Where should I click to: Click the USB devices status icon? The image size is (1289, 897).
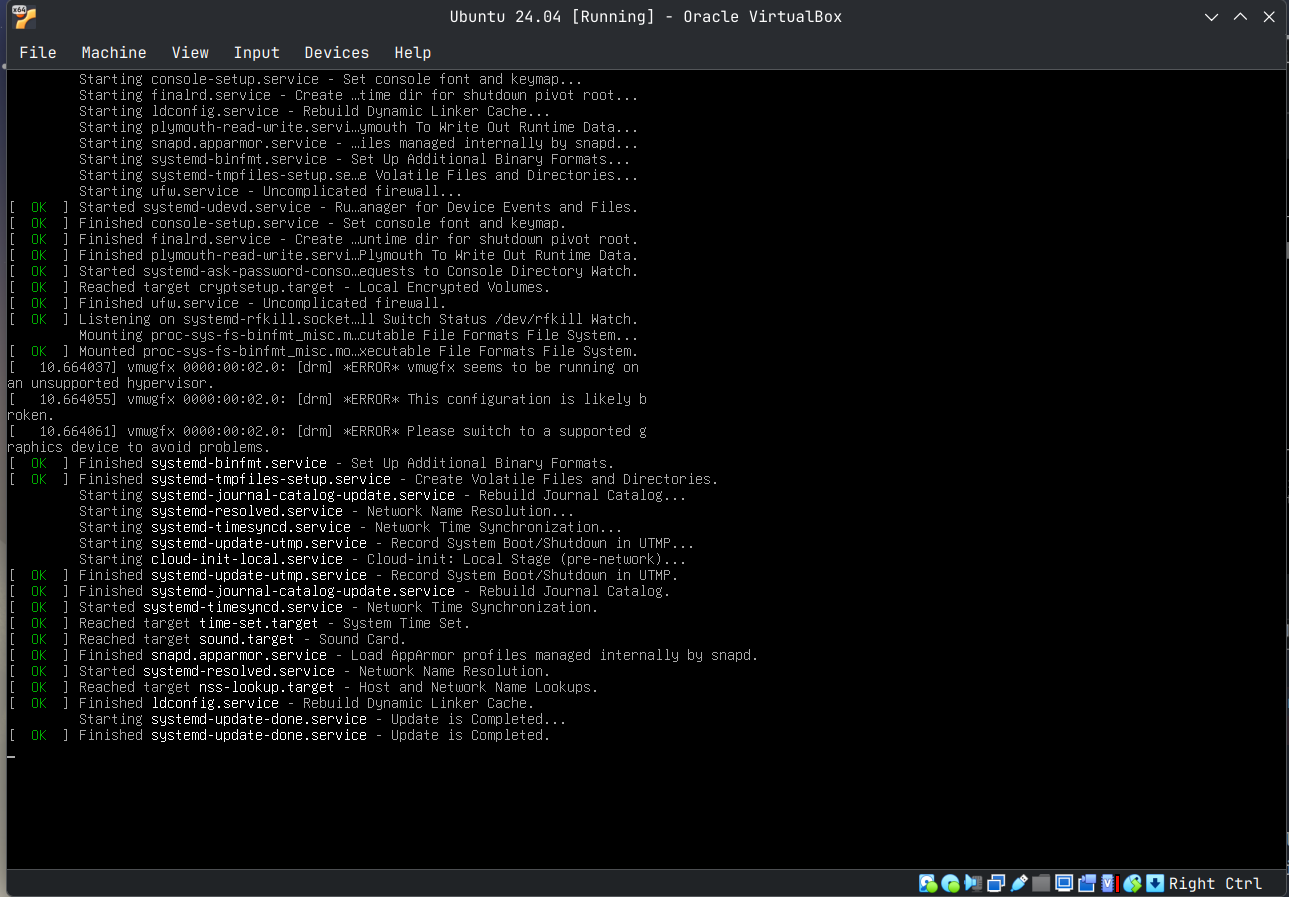[x=1019, y=883]
